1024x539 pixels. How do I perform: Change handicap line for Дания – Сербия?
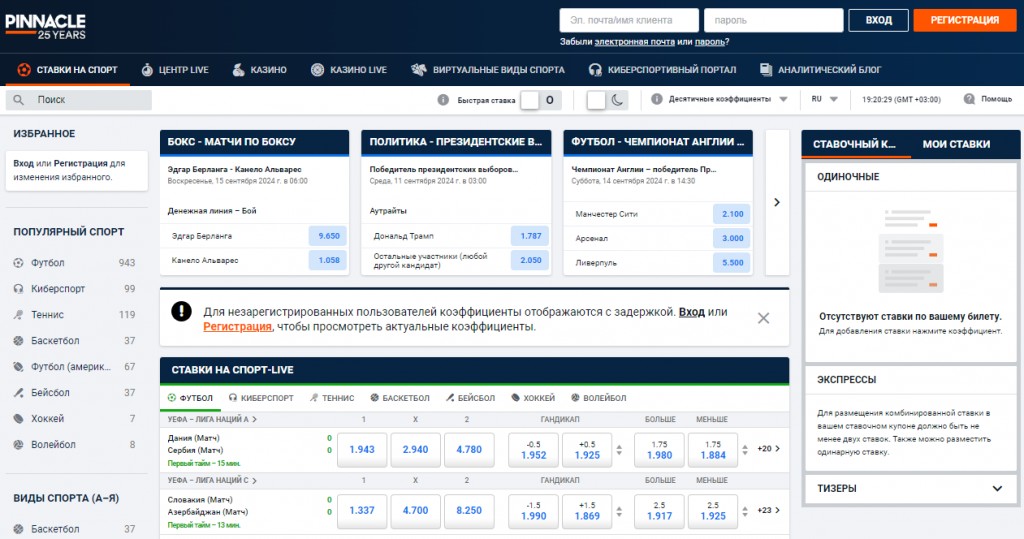[x=619, y=449]
